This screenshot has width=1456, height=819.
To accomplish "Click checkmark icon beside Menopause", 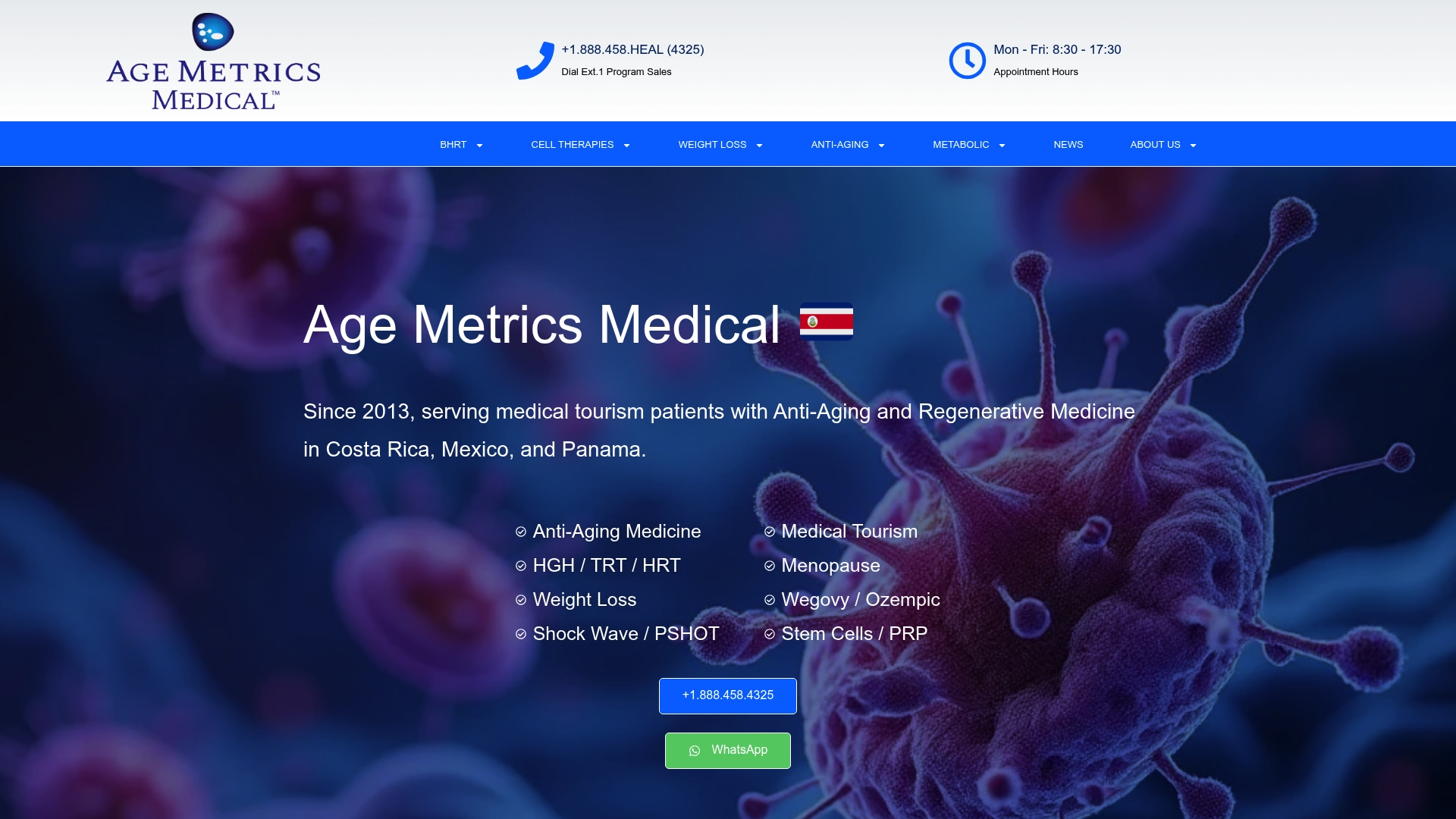I will 770,566.
